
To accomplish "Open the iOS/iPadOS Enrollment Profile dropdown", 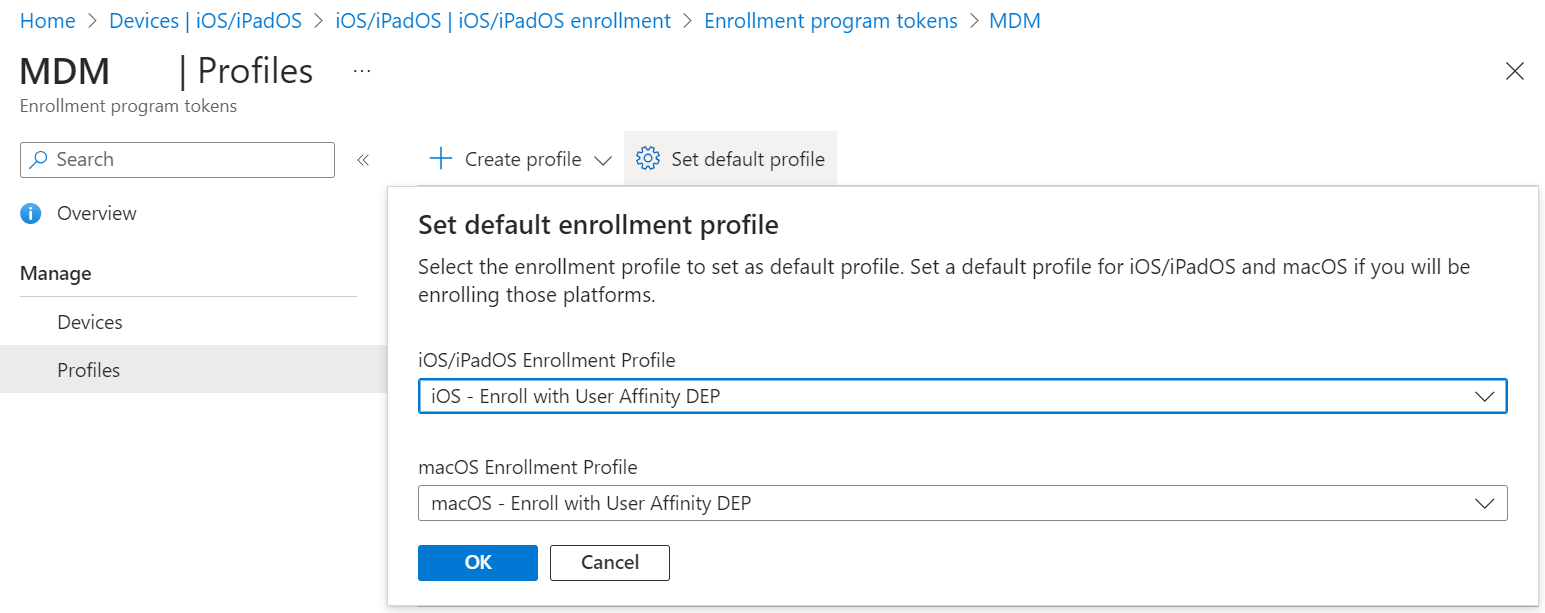I will tap(962, 396).
